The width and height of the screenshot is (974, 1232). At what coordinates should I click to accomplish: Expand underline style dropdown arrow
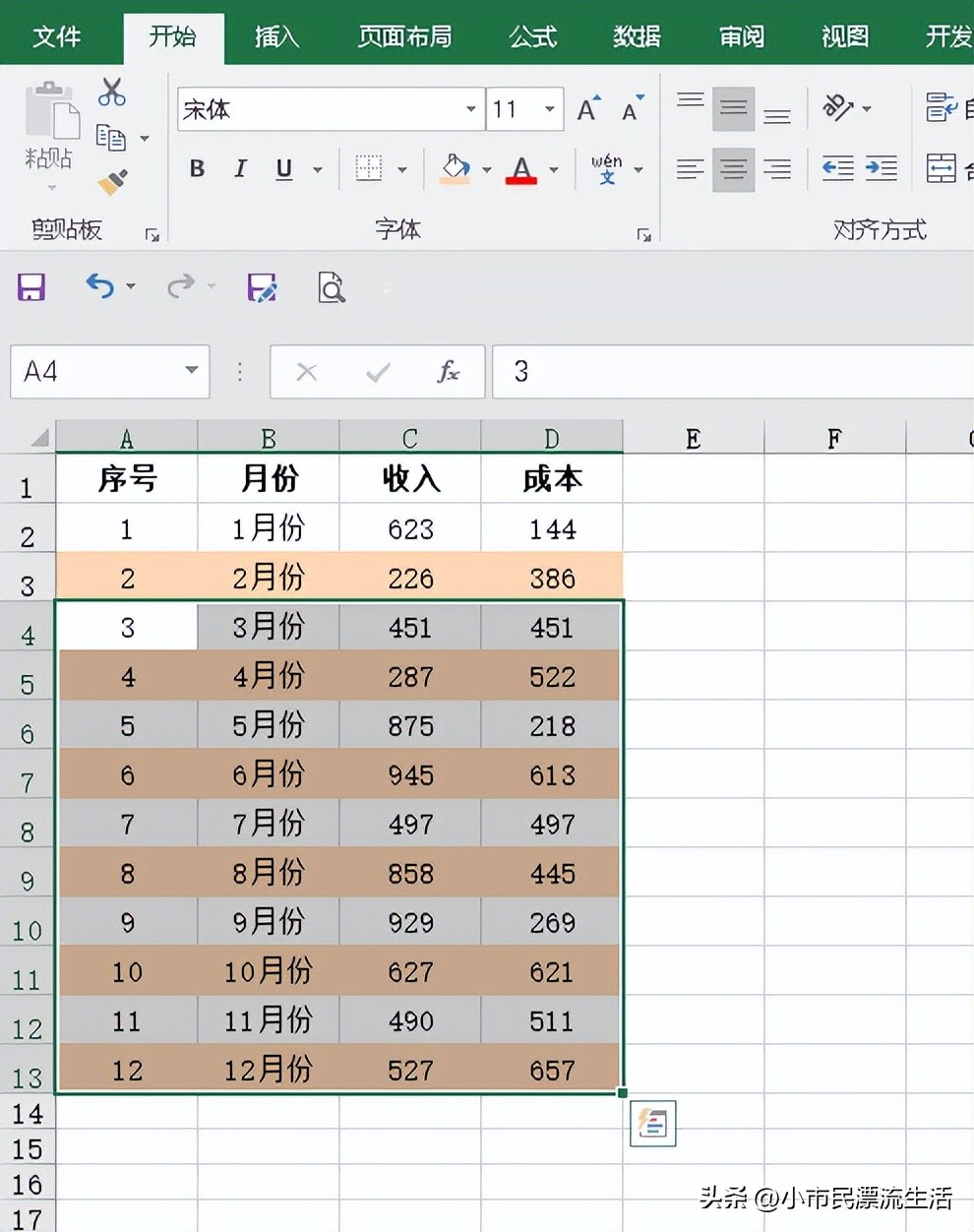coord(318,169)
